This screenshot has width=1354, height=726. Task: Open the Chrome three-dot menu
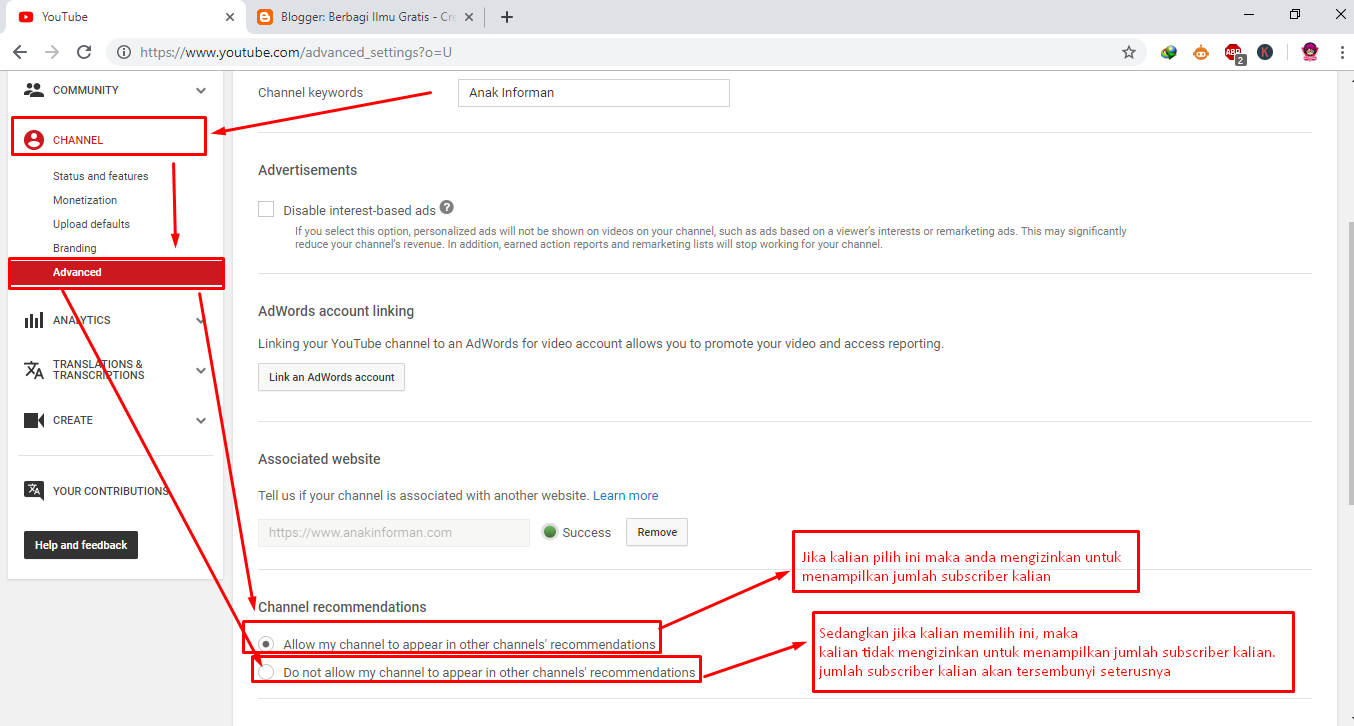click(1341, 52)
